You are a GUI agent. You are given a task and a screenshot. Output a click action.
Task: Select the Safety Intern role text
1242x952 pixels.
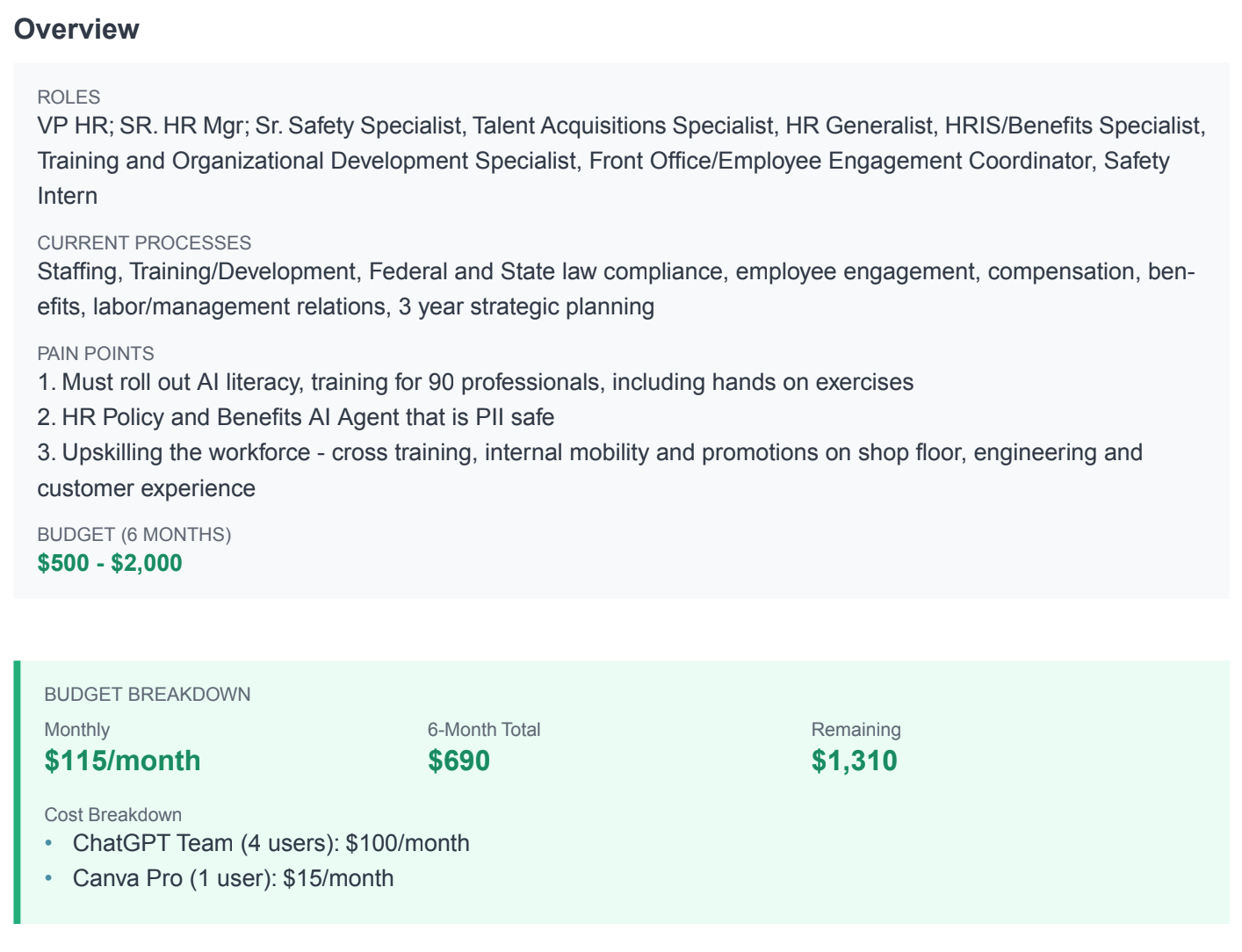pos(66,195)
